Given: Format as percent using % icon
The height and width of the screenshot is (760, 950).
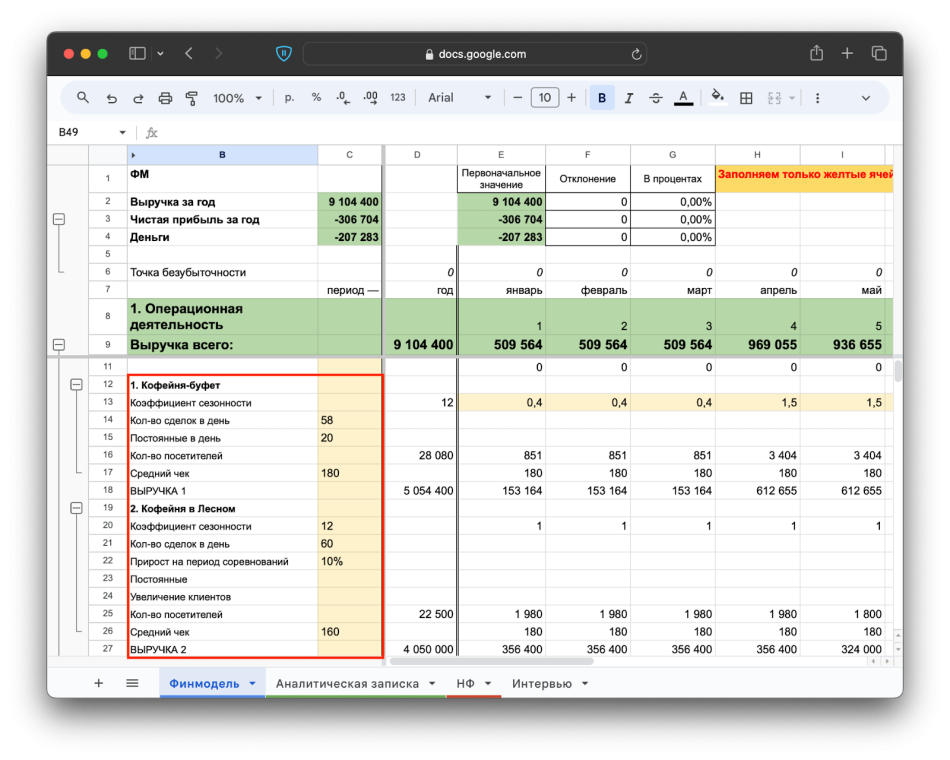Looking at the screenshot, I should [316, 98].
